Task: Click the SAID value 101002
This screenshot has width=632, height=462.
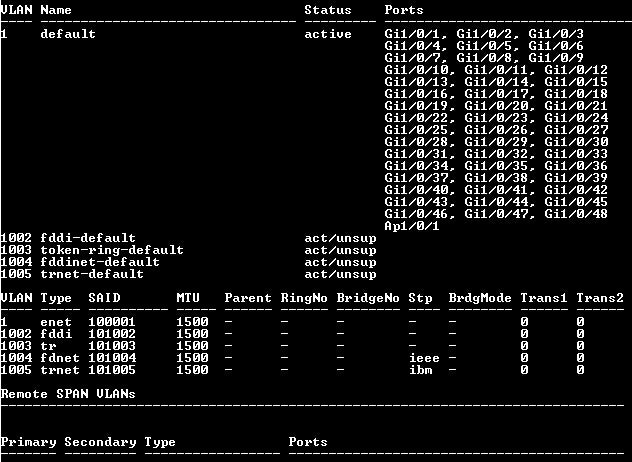Action: 112,333
